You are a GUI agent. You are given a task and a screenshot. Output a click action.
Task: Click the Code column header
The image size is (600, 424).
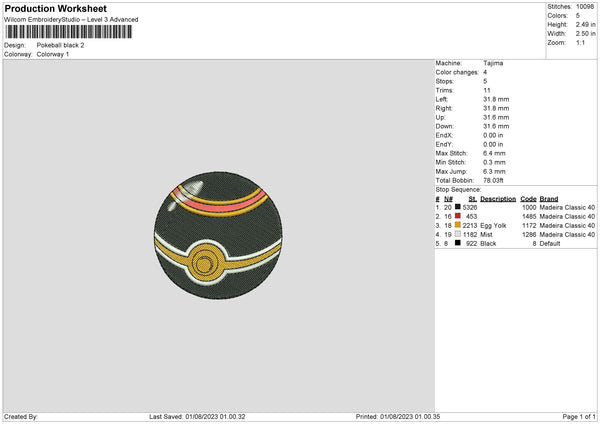(x=528, y=199)
